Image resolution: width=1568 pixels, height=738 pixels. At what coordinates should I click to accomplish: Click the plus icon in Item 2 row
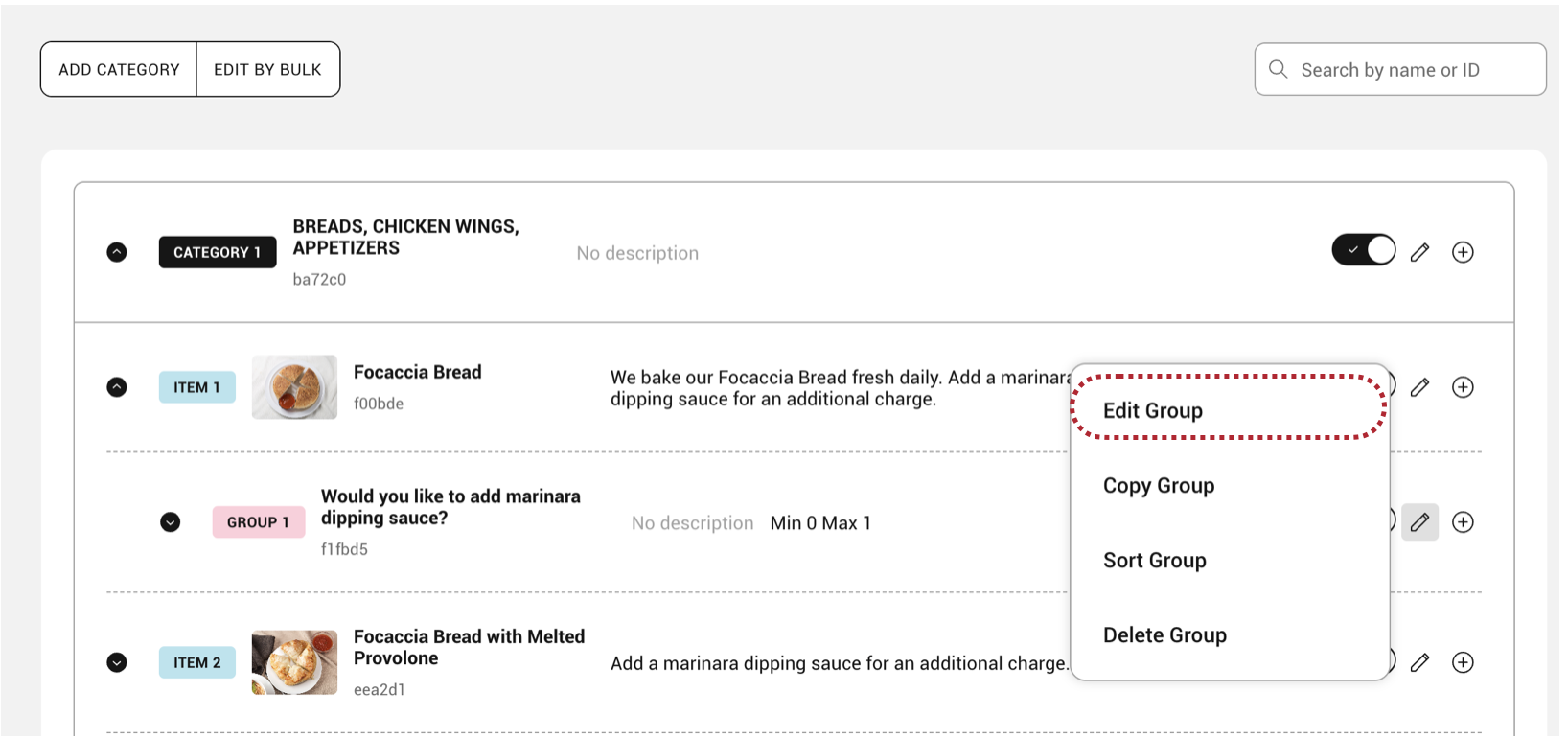1463,662
